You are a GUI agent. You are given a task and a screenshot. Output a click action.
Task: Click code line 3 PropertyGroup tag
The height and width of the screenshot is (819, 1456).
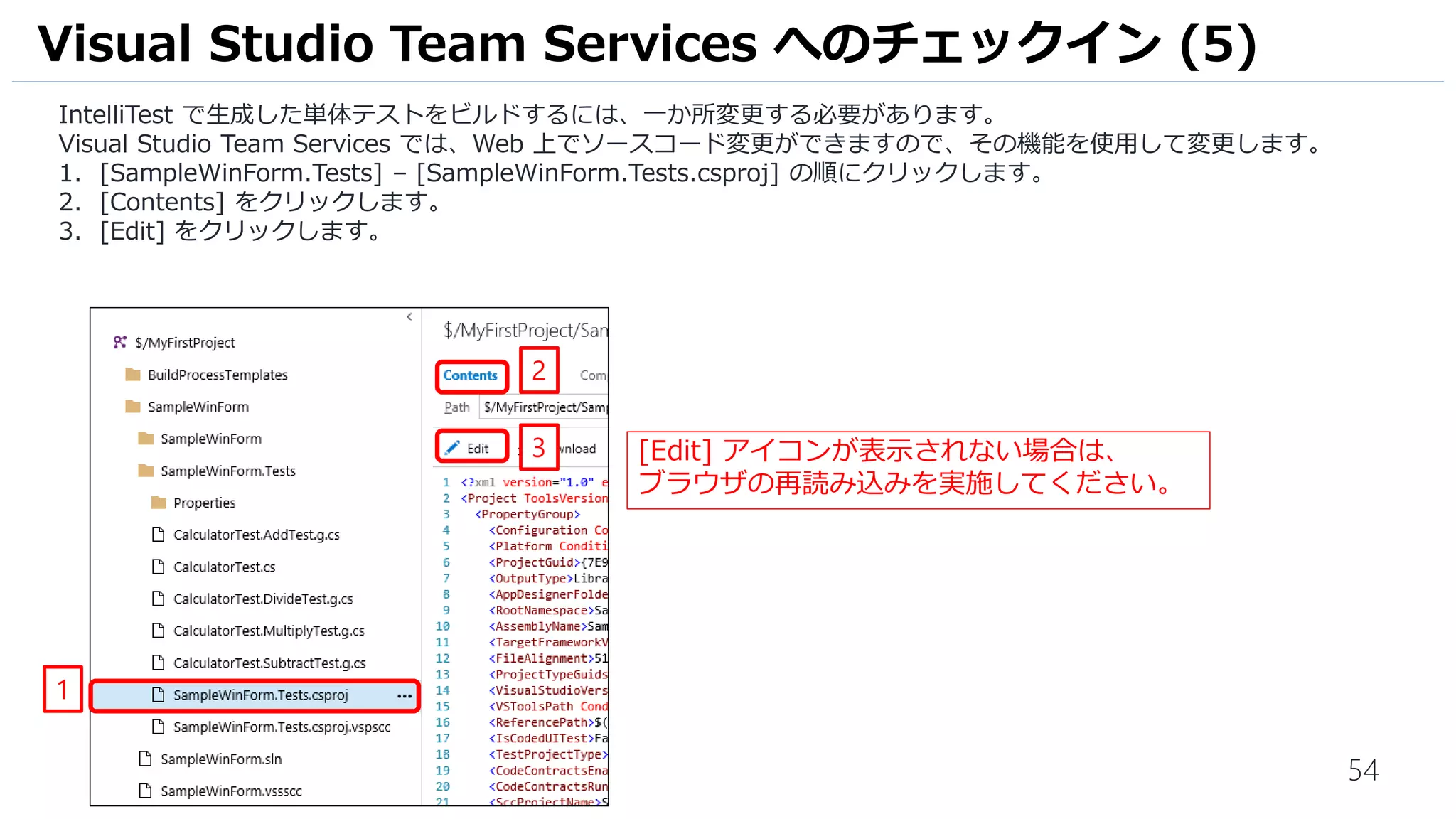coord(527,514)
